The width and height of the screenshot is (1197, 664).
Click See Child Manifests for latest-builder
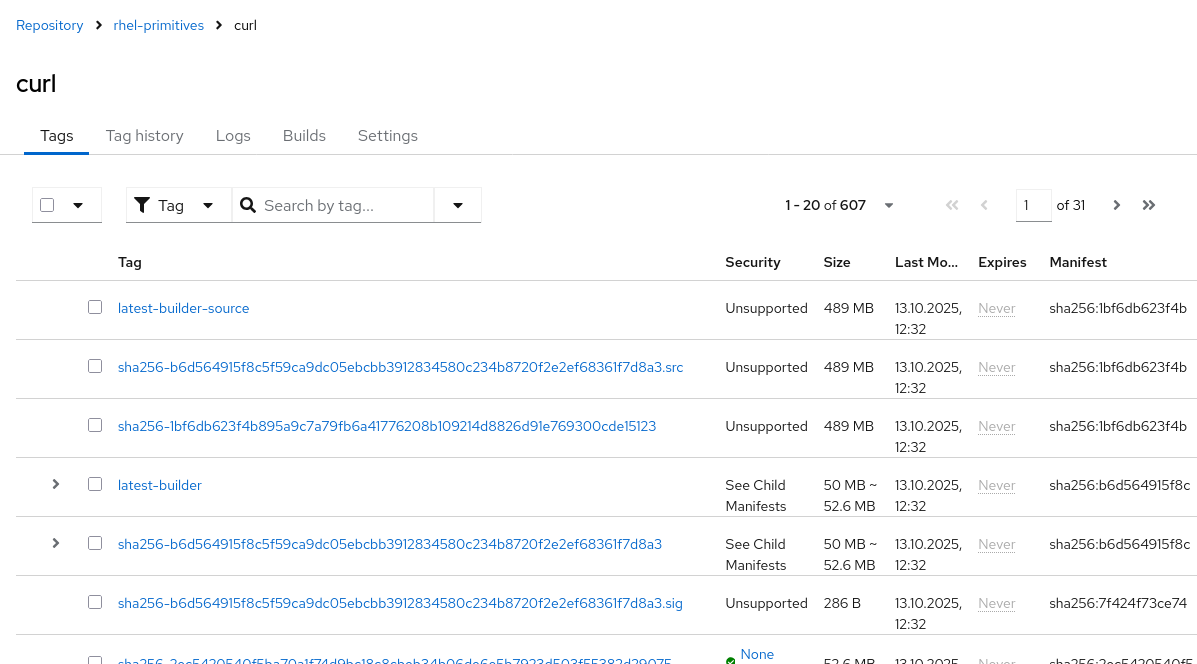tap(756, 495)
